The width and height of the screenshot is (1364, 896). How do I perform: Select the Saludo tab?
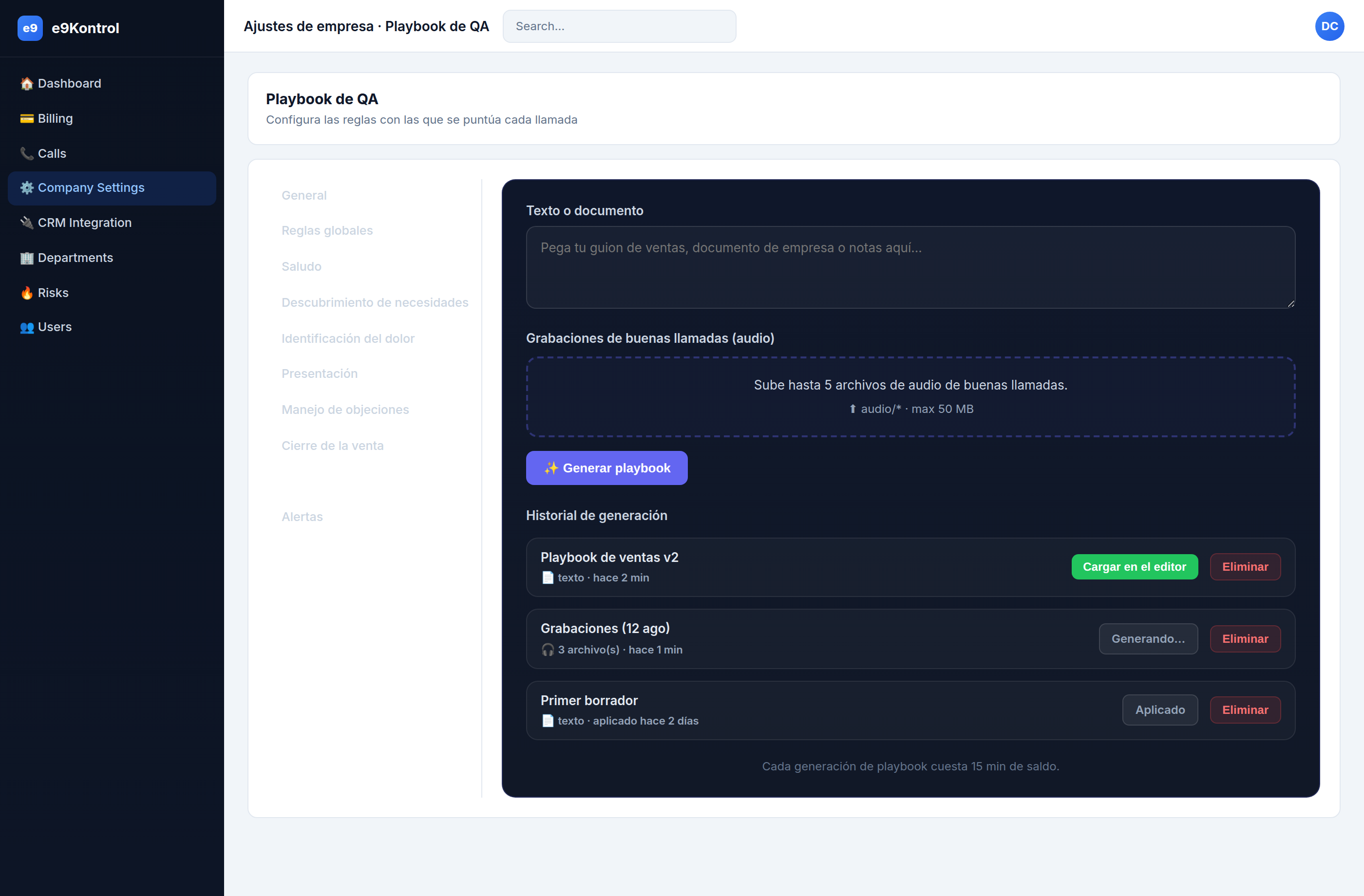pyautogui.click(x=301, y=266)
